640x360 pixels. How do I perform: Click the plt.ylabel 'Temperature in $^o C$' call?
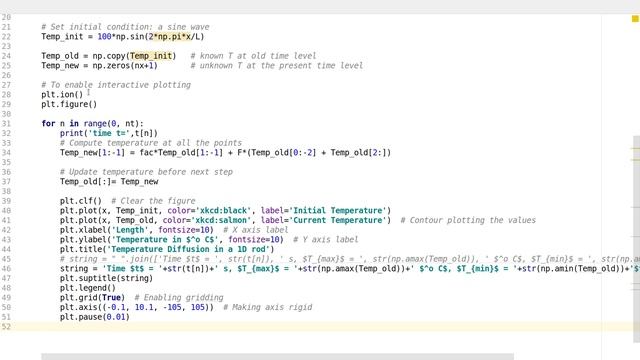(171, 239)
